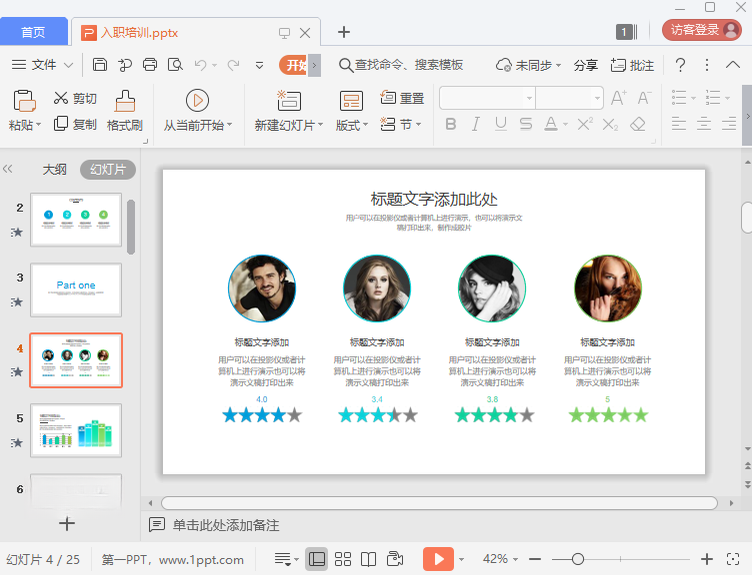The width and height of the screenshot is (752, 575).
Task: Click the Paste clipboard icon
Action: (24, 101)
